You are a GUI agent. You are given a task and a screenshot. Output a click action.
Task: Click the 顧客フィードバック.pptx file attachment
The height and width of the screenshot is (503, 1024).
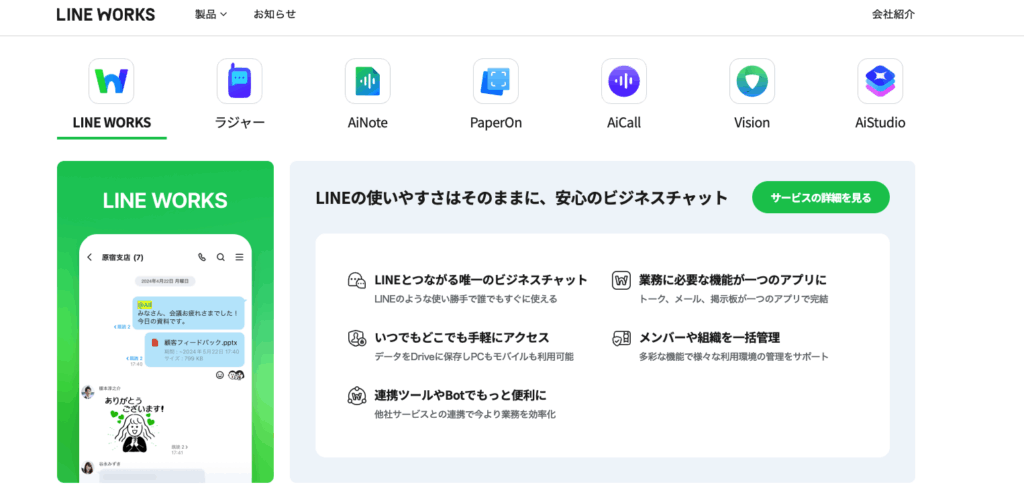click(195, 349)
